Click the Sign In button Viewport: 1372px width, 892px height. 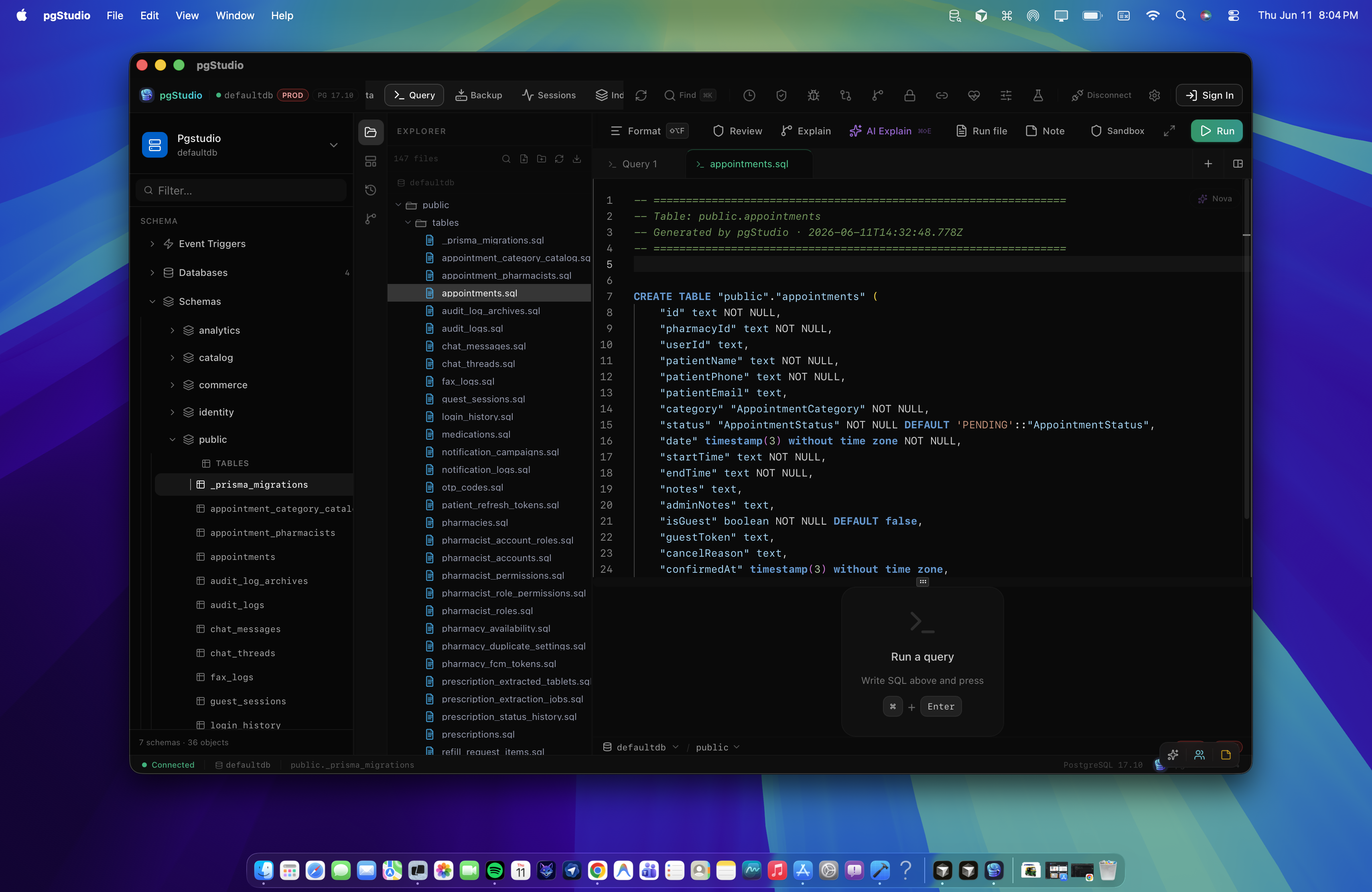point(1210,95)
